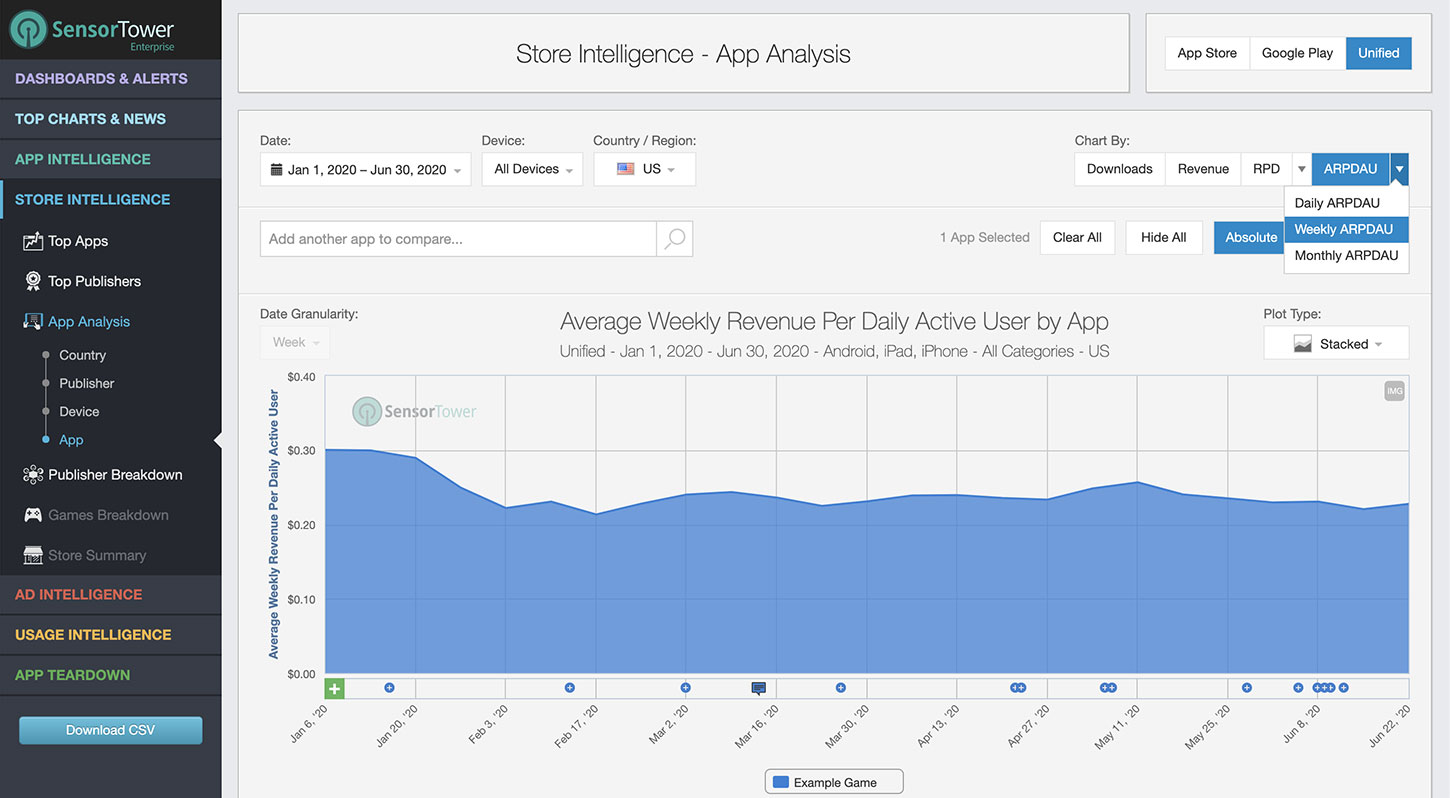
Task: Click Clear All to remove selected apps
Action: click(1077, 237)
